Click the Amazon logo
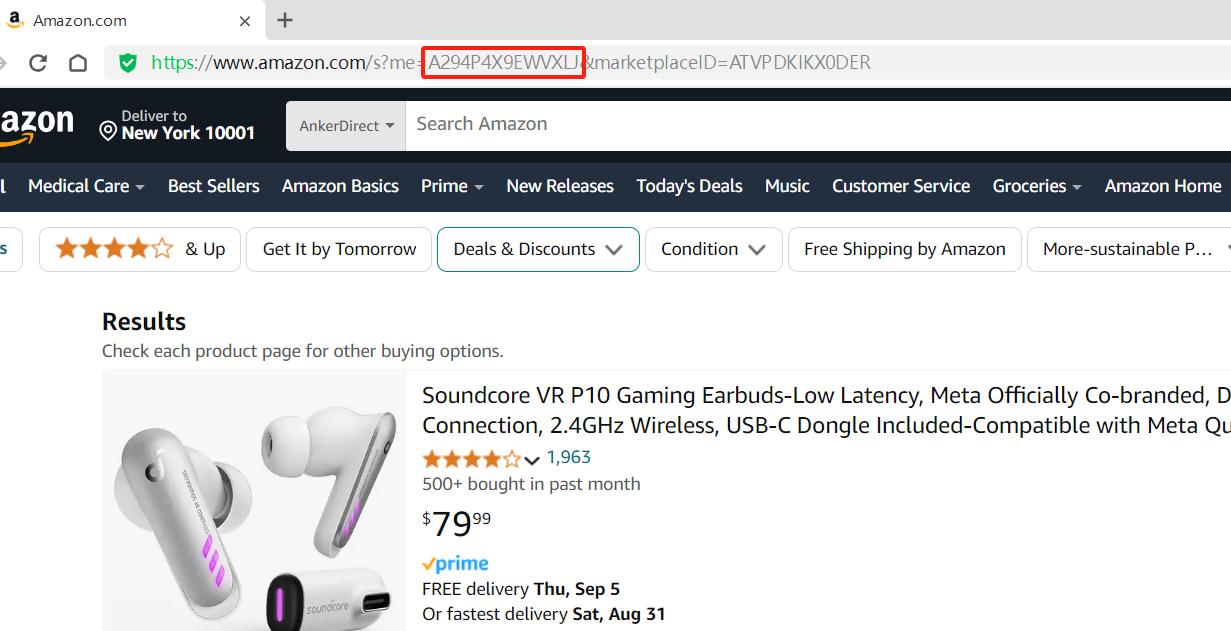1231x631 pixels. tap(36, 126)
